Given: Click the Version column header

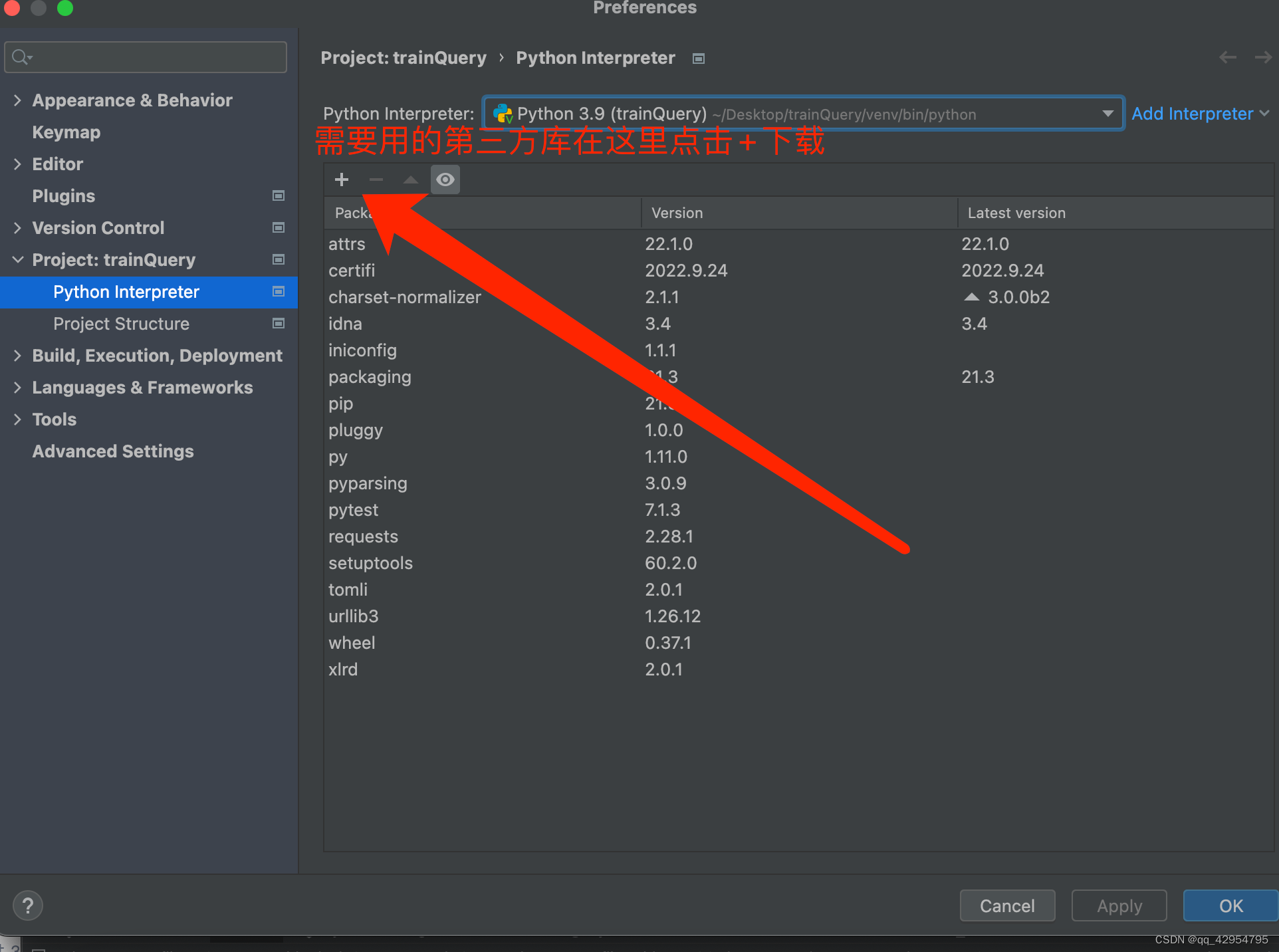Looking at the screenshot, I should coord(799,213).
